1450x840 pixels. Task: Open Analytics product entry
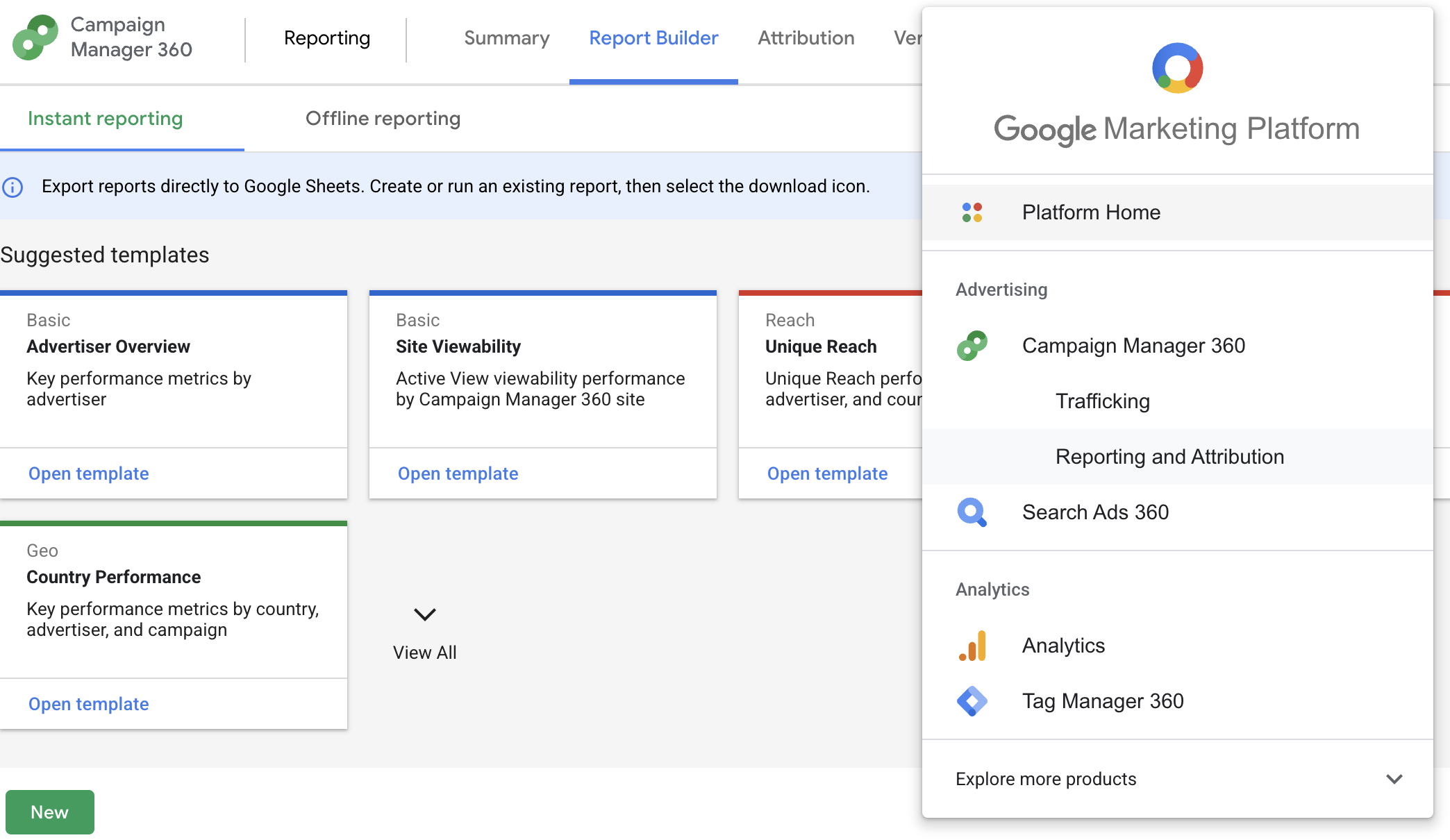click(1178, 646)
